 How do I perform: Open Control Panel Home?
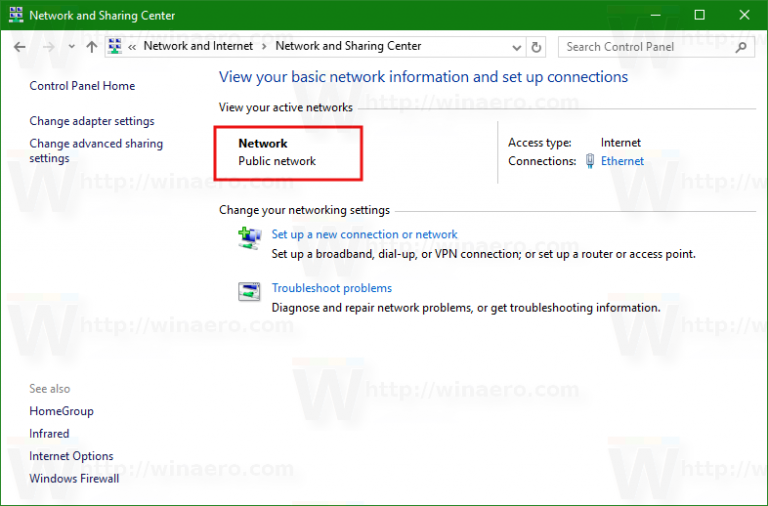pyautogui.click(x=82, y=86)
